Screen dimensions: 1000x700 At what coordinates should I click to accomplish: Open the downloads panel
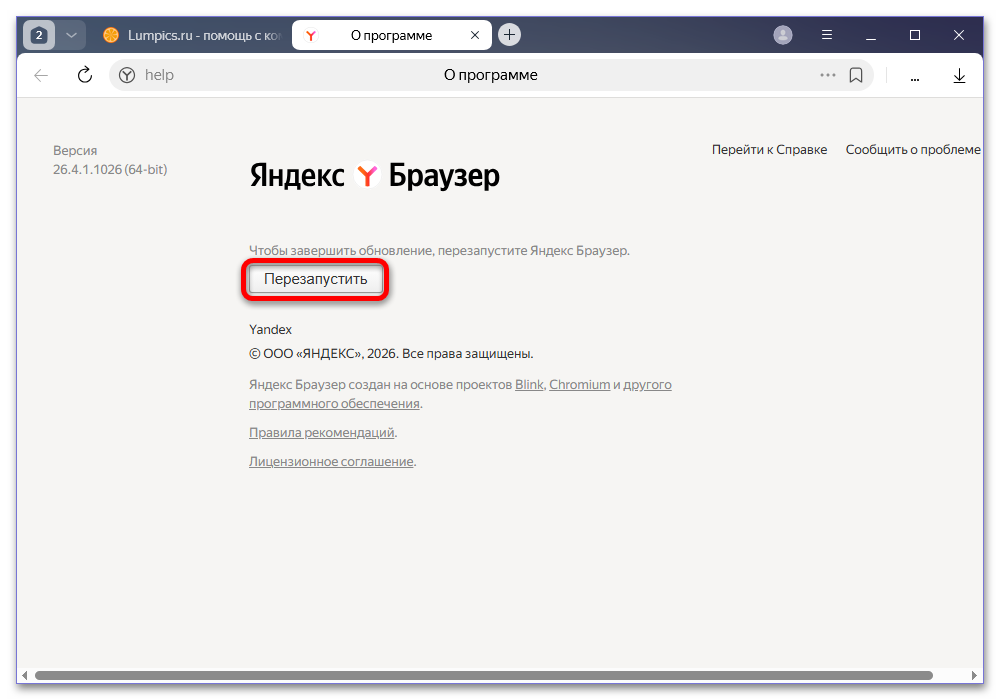(x=959, y=76)
